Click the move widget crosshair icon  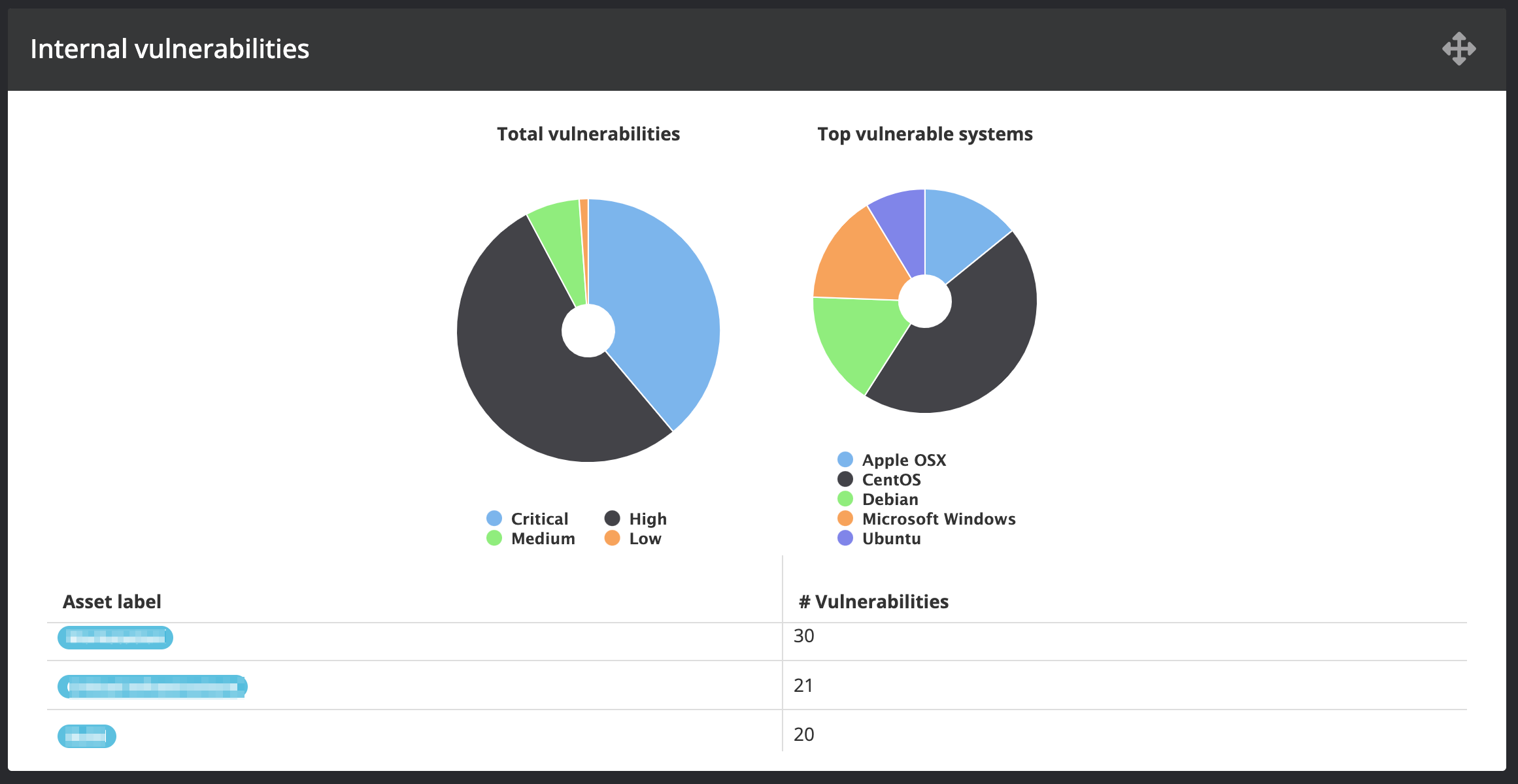click(x=1459, y=49)
